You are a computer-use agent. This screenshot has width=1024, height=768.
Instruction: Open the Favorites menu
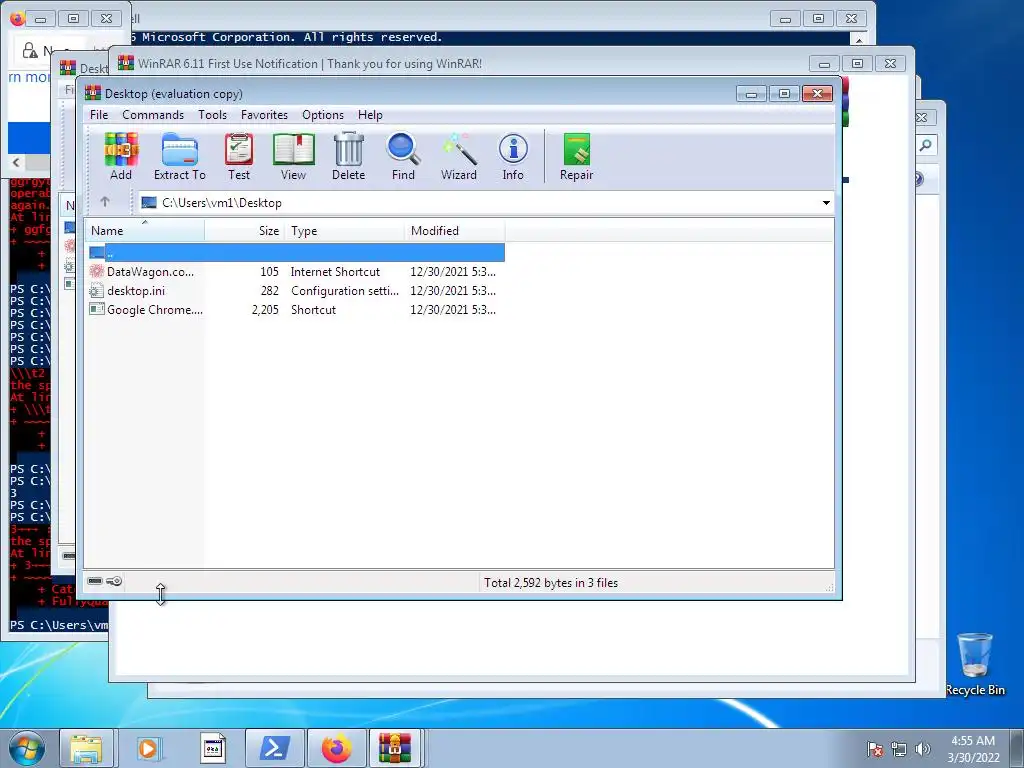point(264,115)
